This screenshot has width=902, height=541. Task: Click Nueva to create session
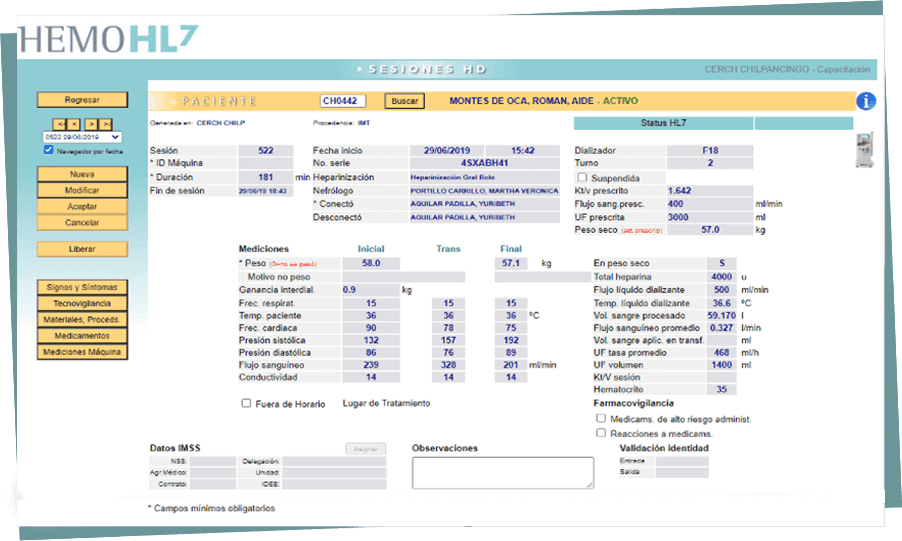pyautogui.click(x=82, y=174)
